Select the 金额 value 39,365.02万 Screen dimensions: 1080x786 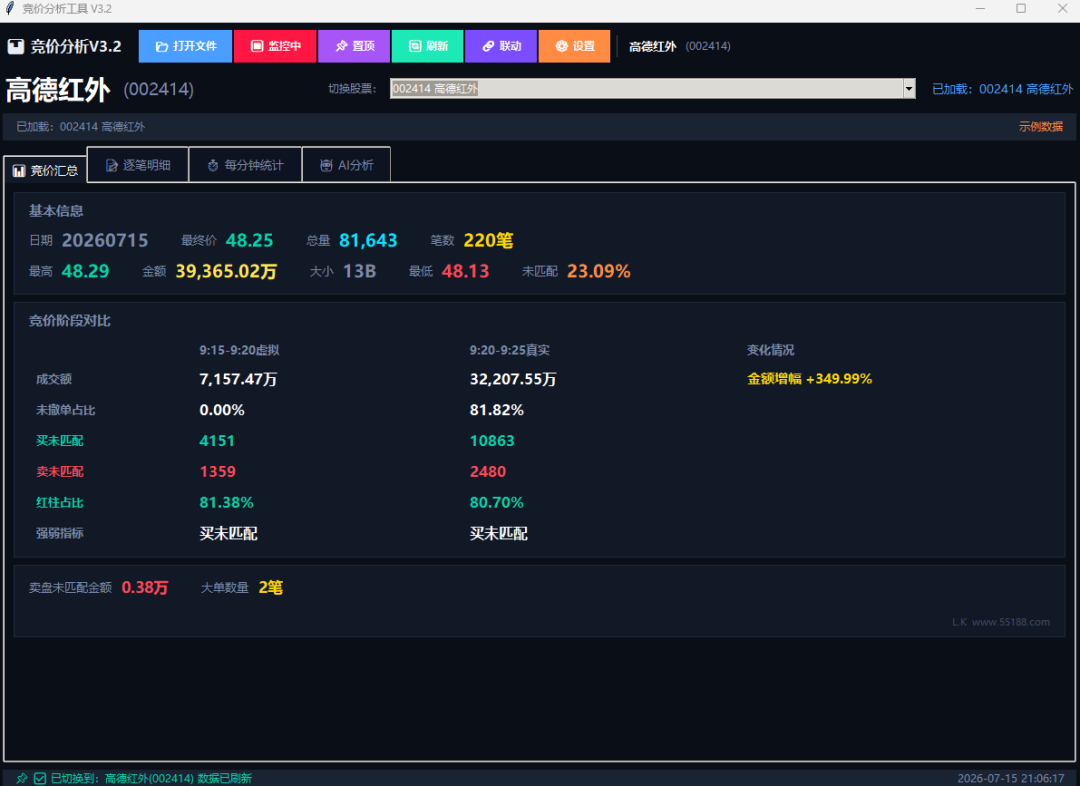pos(226,271)
